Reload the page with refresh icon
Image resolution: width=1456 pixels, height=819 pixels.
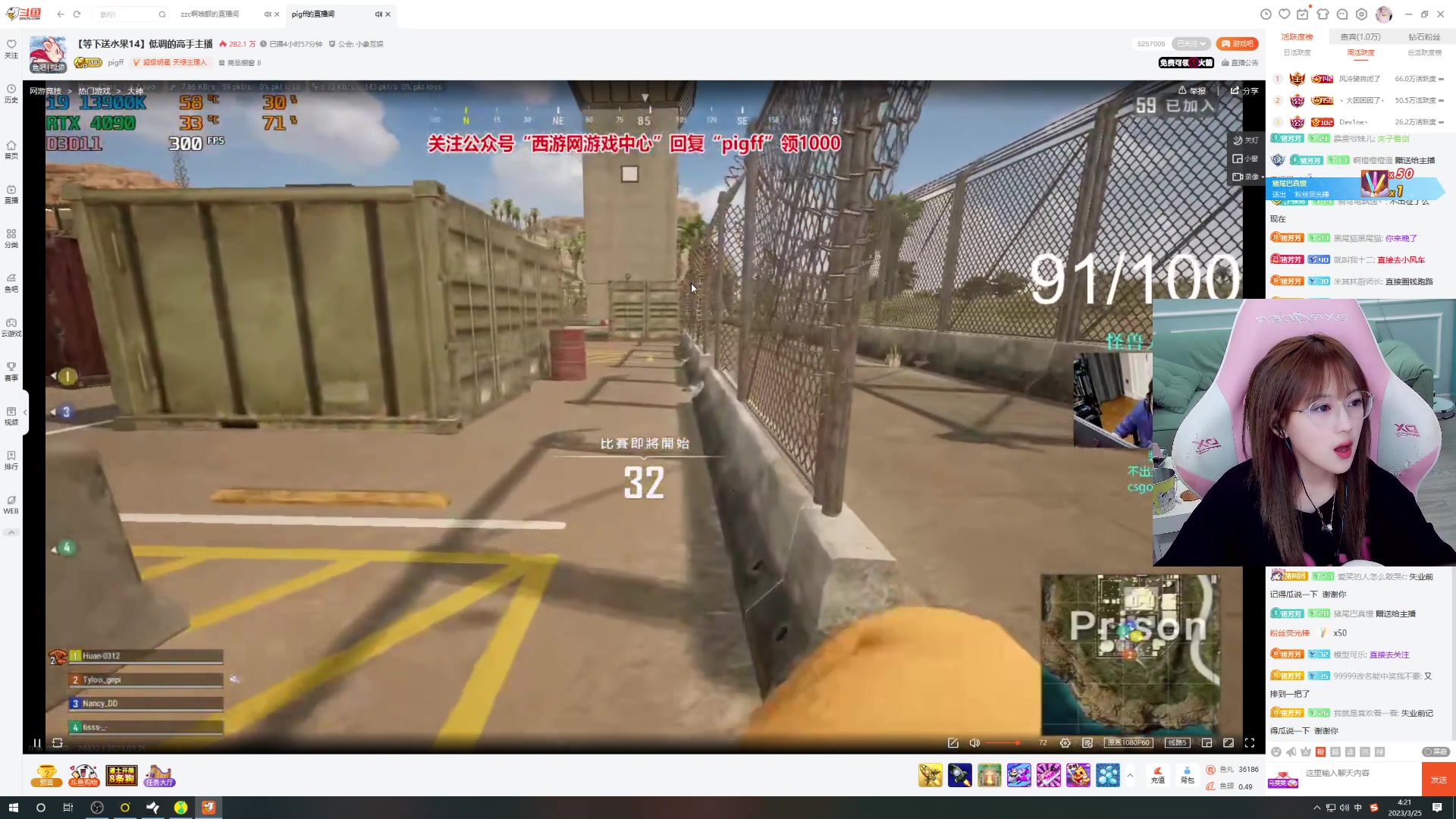point(77,14)
